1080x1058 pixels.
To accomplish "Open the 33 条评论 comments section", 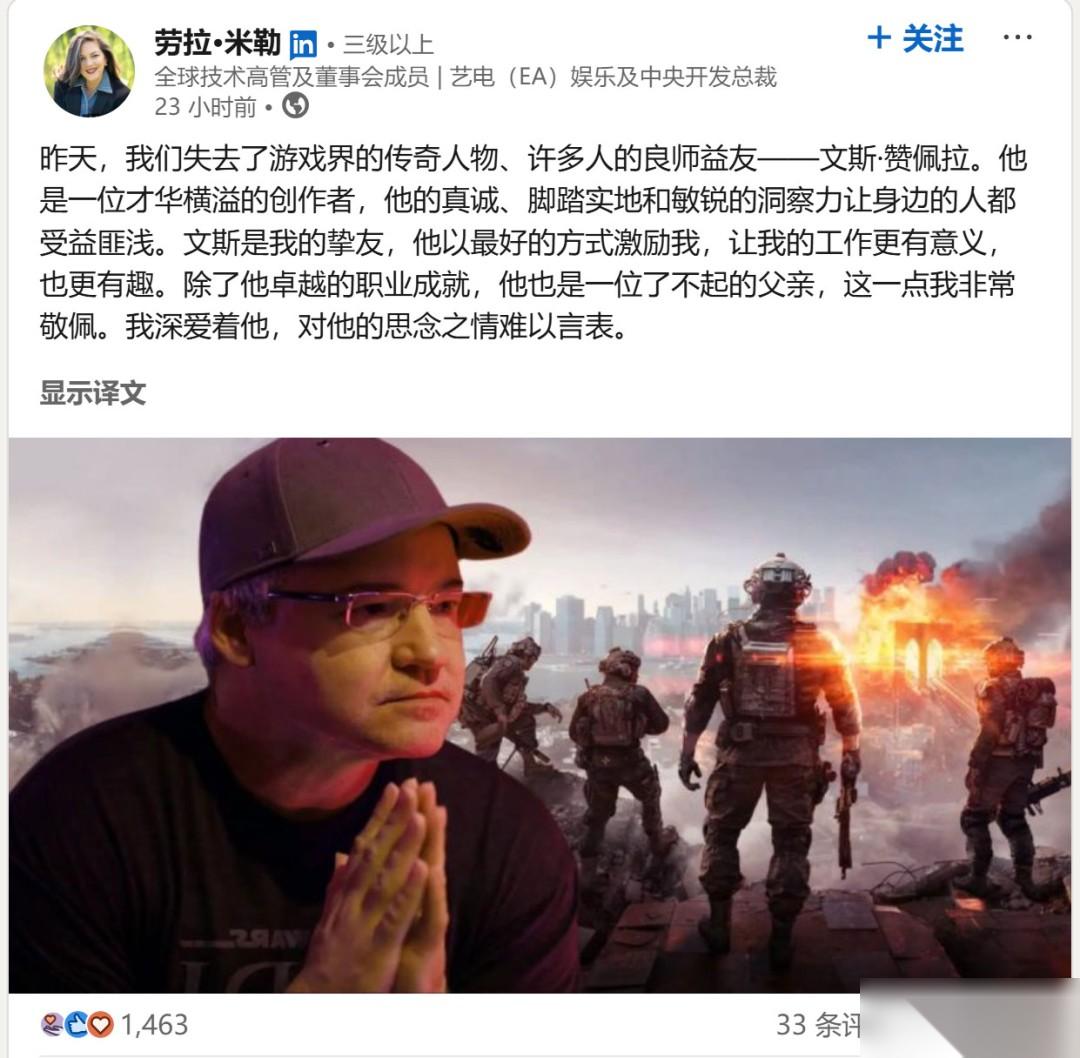I will [x=820, y=1025].
